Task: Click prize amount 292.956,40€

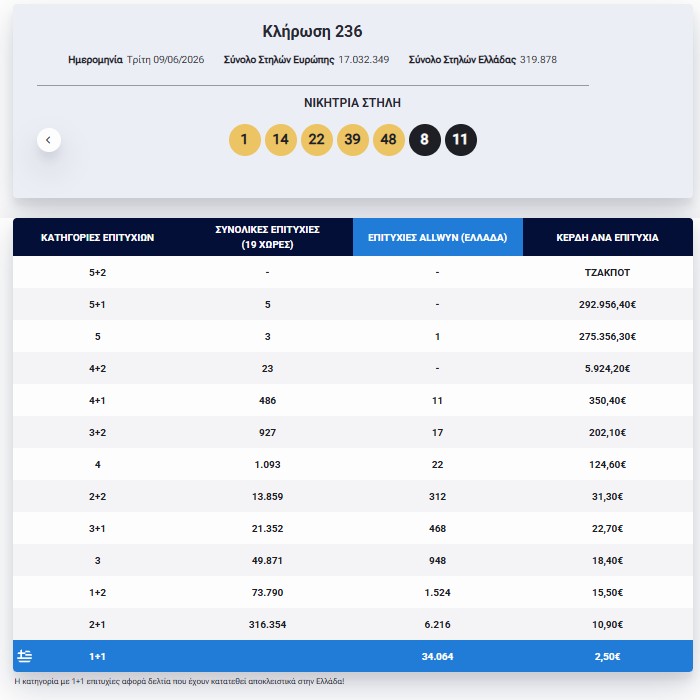Action: point(607,304)
